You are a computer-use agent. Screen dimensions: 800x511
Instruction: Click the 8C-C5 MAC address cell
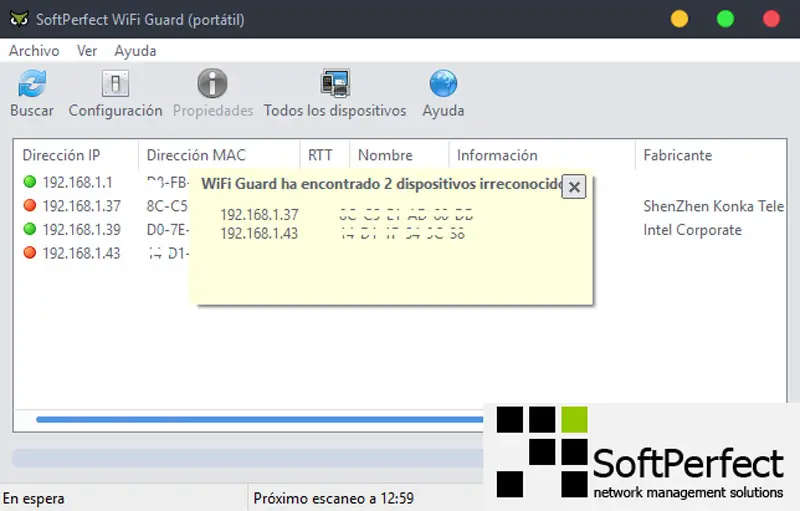pyautogui.click(x=167, y=206)
